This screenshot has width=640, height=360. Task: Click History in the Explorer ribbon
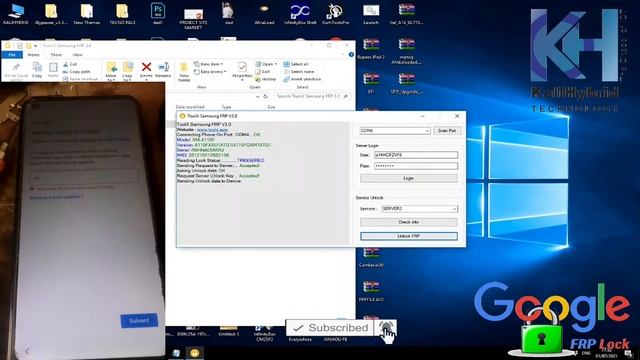266,79
